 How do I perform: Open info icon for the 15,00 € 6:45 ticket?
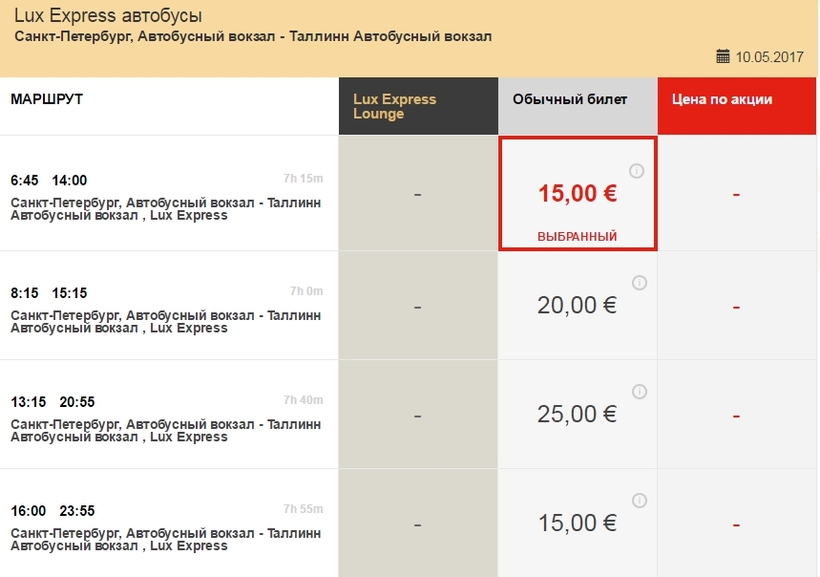click(x=636, y=171)
